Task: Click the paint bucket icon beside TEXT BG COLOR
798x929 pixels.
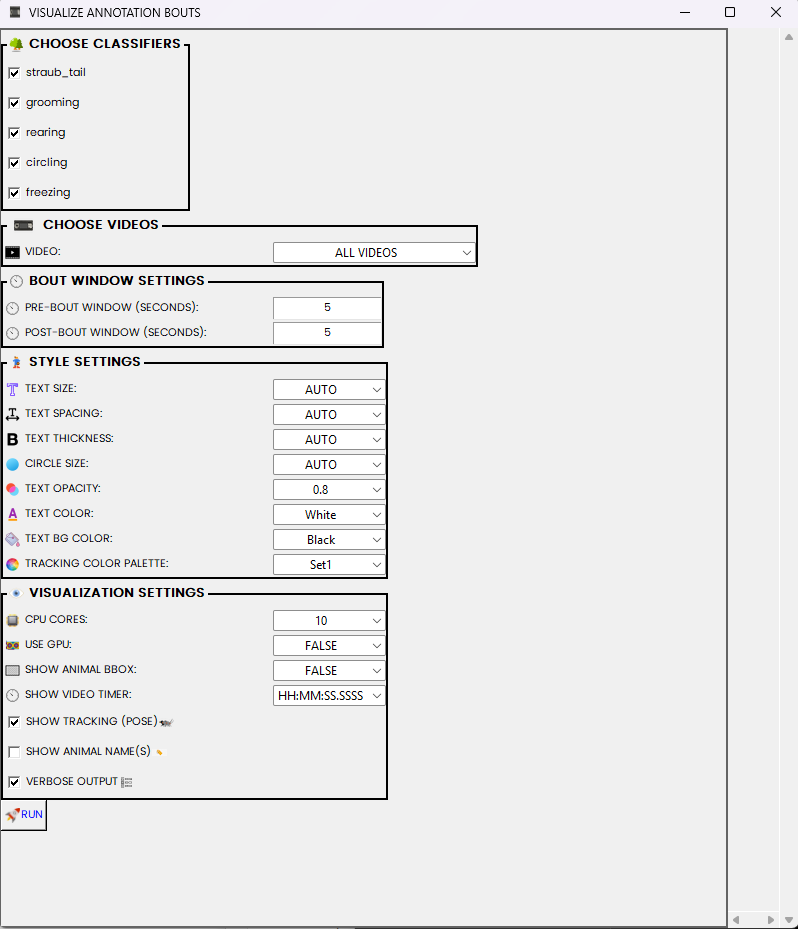Action: 12,539
